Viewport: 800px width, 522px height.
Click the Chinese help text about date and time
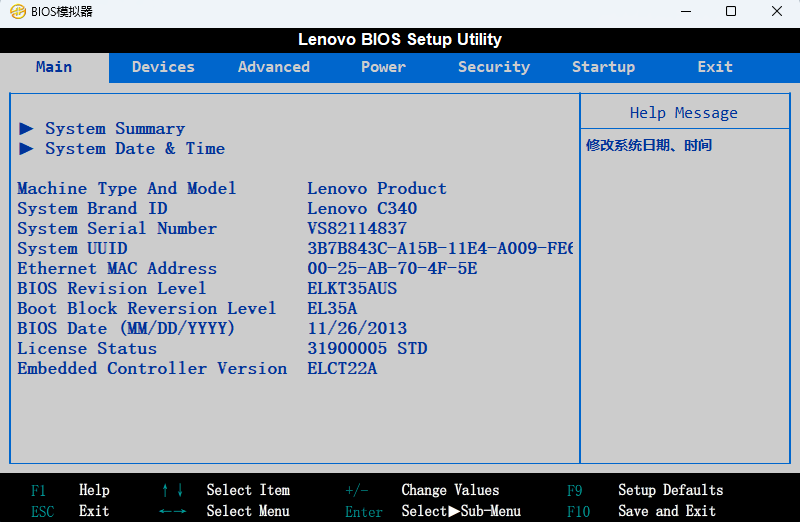[x=649, y=145]
